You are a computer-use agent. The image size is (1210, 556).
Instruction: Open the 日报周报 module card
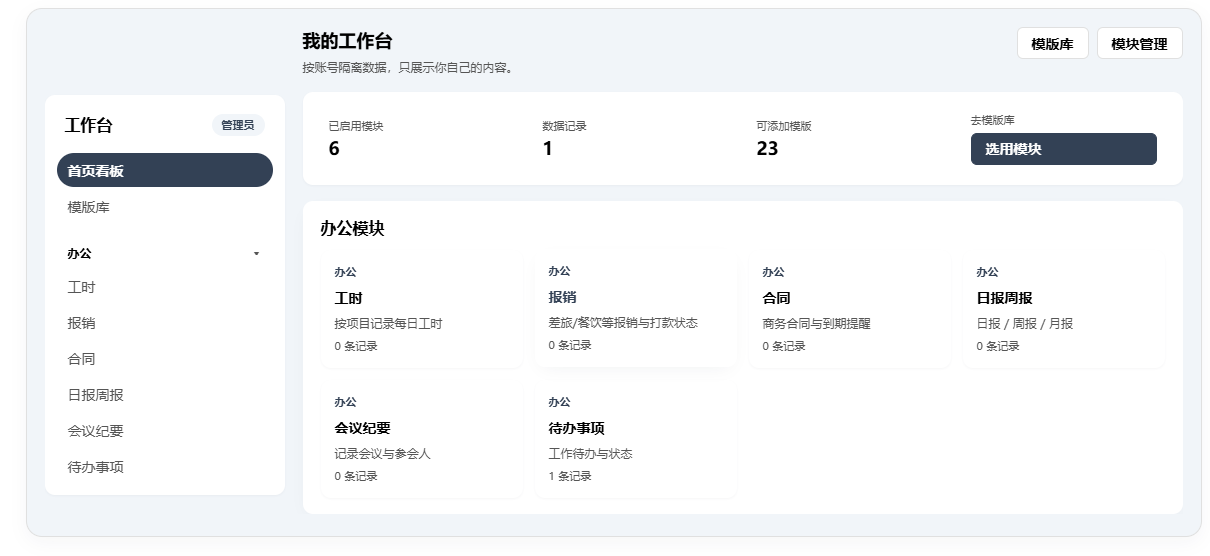click(x=1063, y=310)
